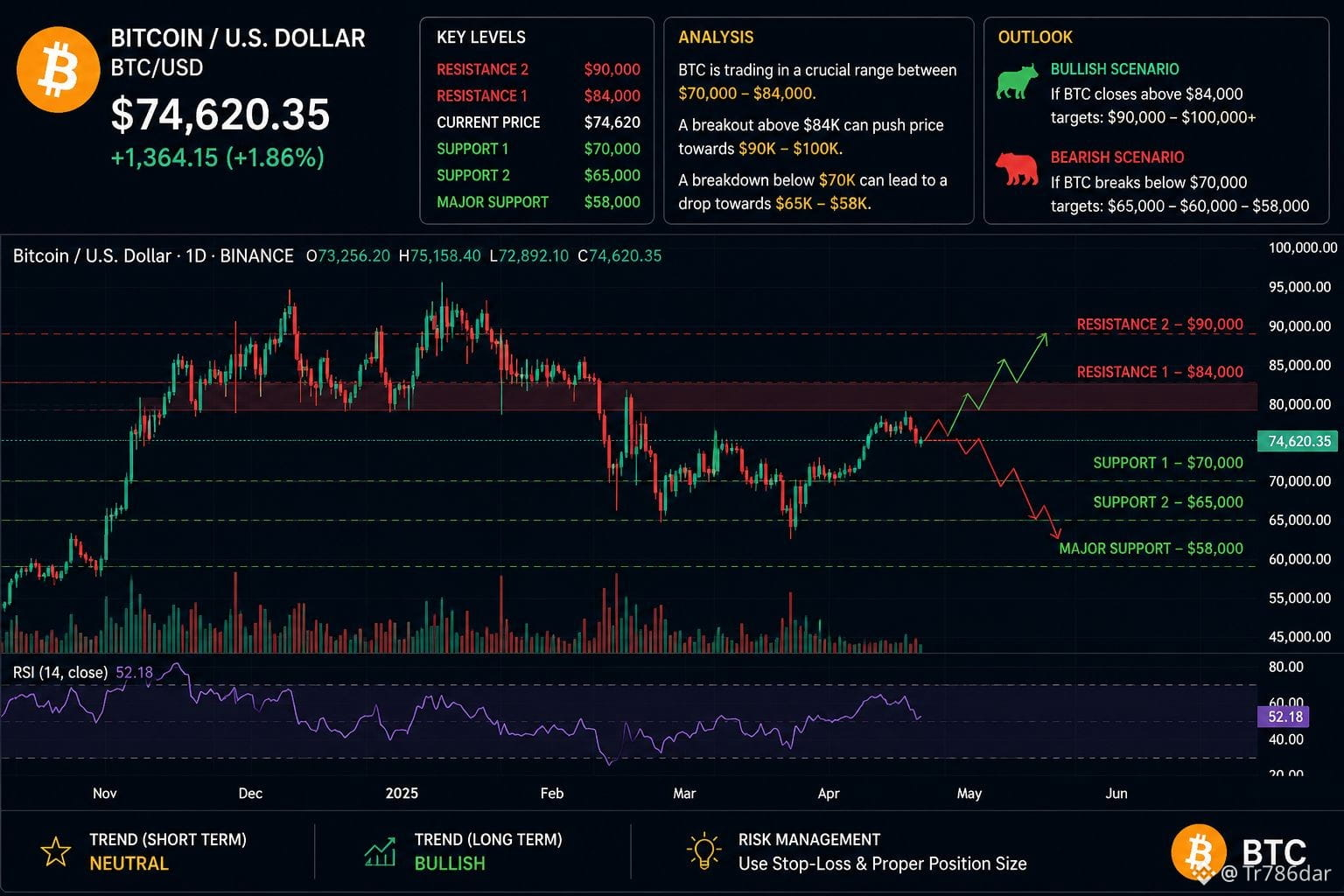Click "MAJOR SUPPORT" label in Key Levels panel
Screen dimensions: 1344x896
click(493, 202)
